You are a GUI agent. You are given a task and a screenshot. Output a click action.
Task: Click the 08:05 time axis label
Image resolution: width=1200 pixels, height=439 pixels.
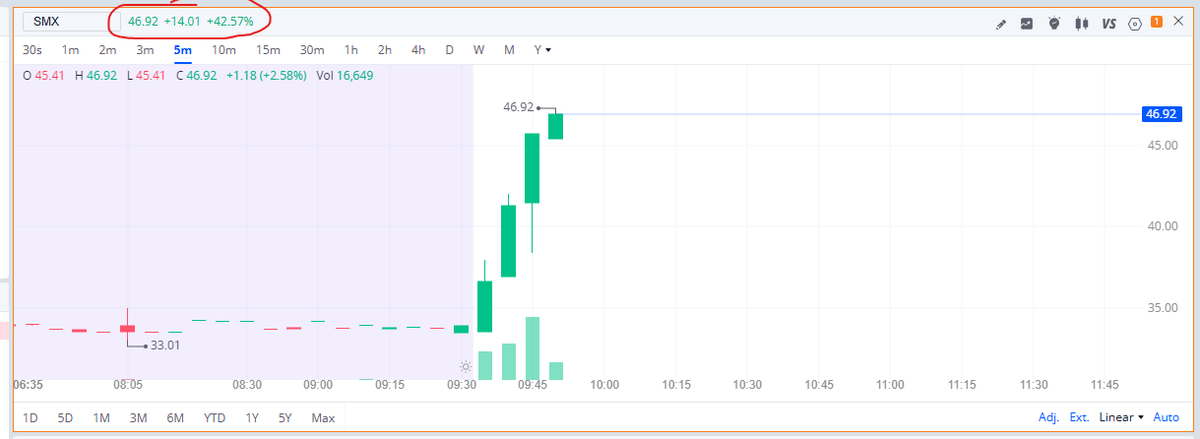pyautogui.click(x=127, y=384)
